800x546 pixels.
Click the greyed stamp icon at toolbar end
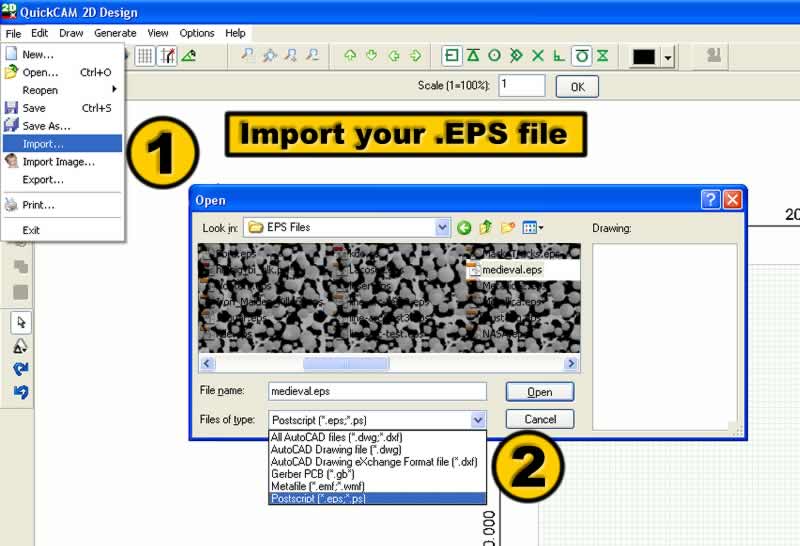point(714,55)
